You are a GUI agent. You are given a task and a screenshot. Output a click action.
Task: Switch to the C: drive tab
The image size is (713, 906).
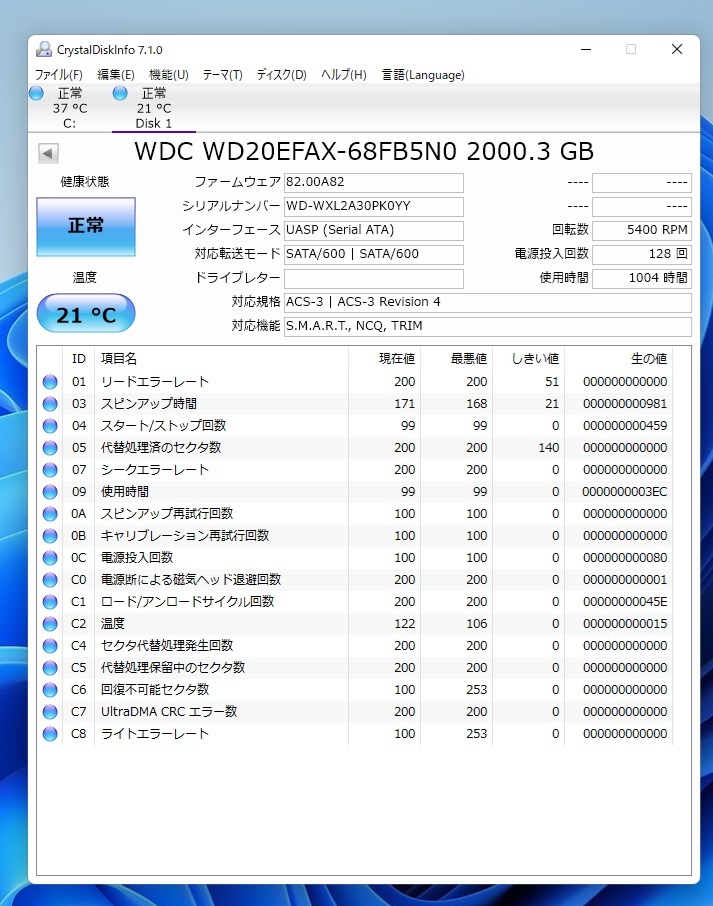pyautogui.click(x=70, y=108)
